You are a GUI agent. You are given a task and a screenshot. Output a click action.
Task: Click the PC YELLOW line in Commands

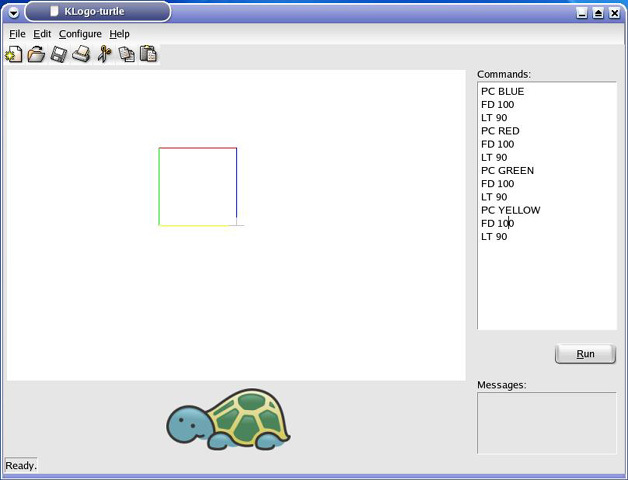[x=510, y=210]
